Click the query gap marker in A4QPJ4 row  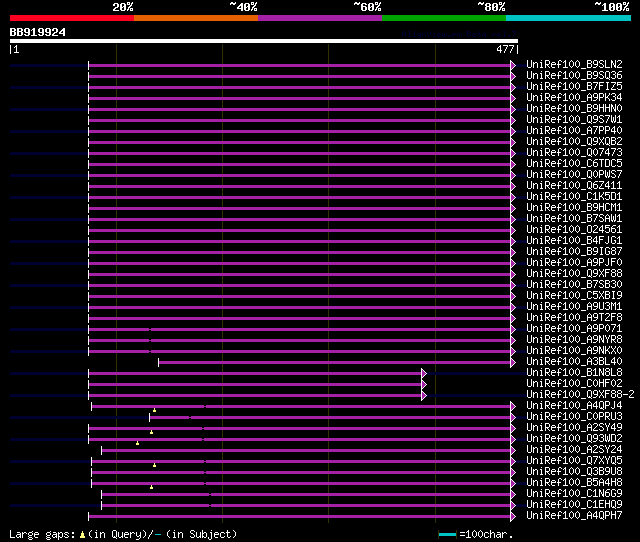154,410
